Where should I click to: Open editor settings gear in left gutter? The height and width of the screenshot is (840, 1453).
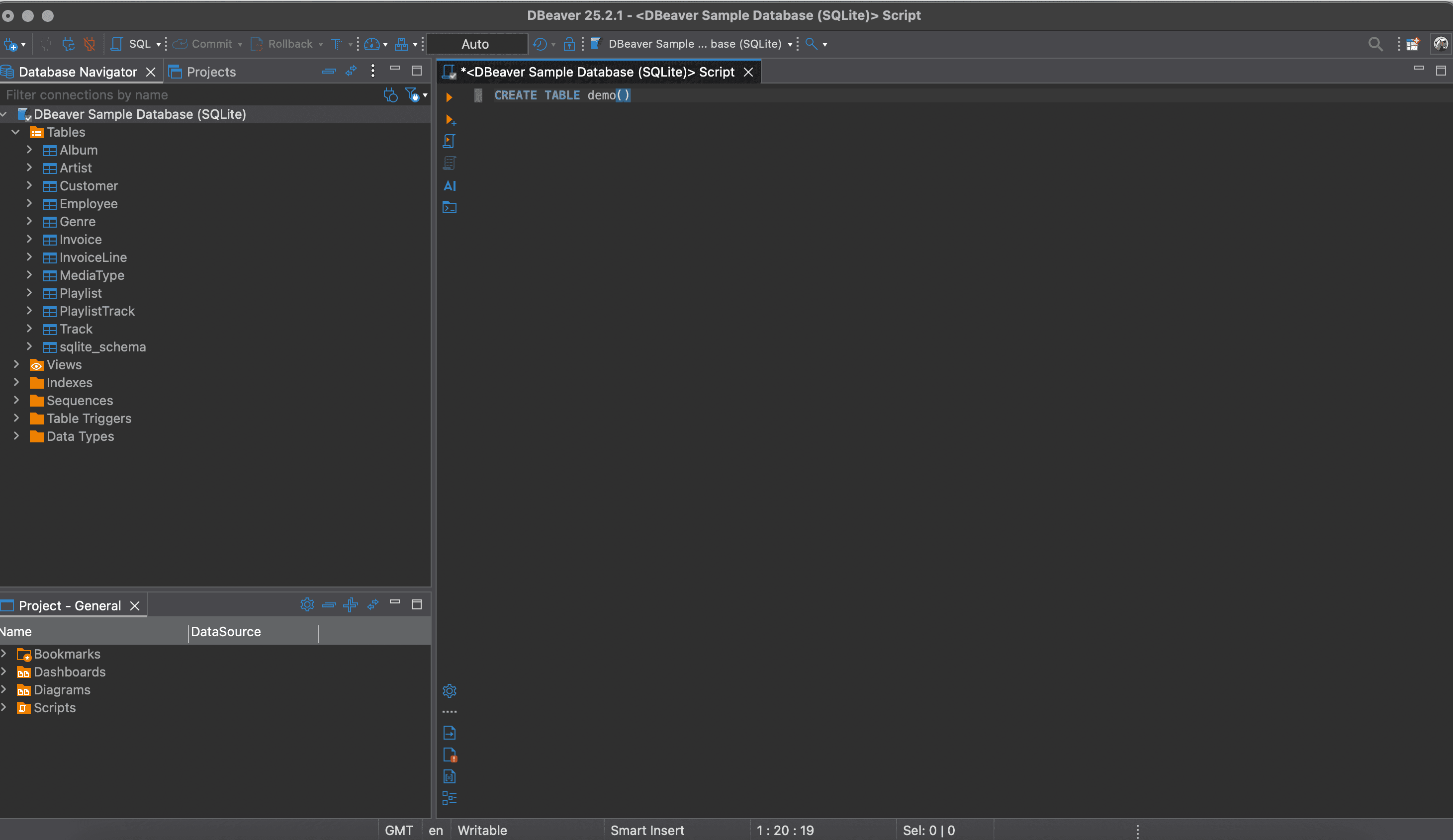pyautogui.click(x=449, y=691)
